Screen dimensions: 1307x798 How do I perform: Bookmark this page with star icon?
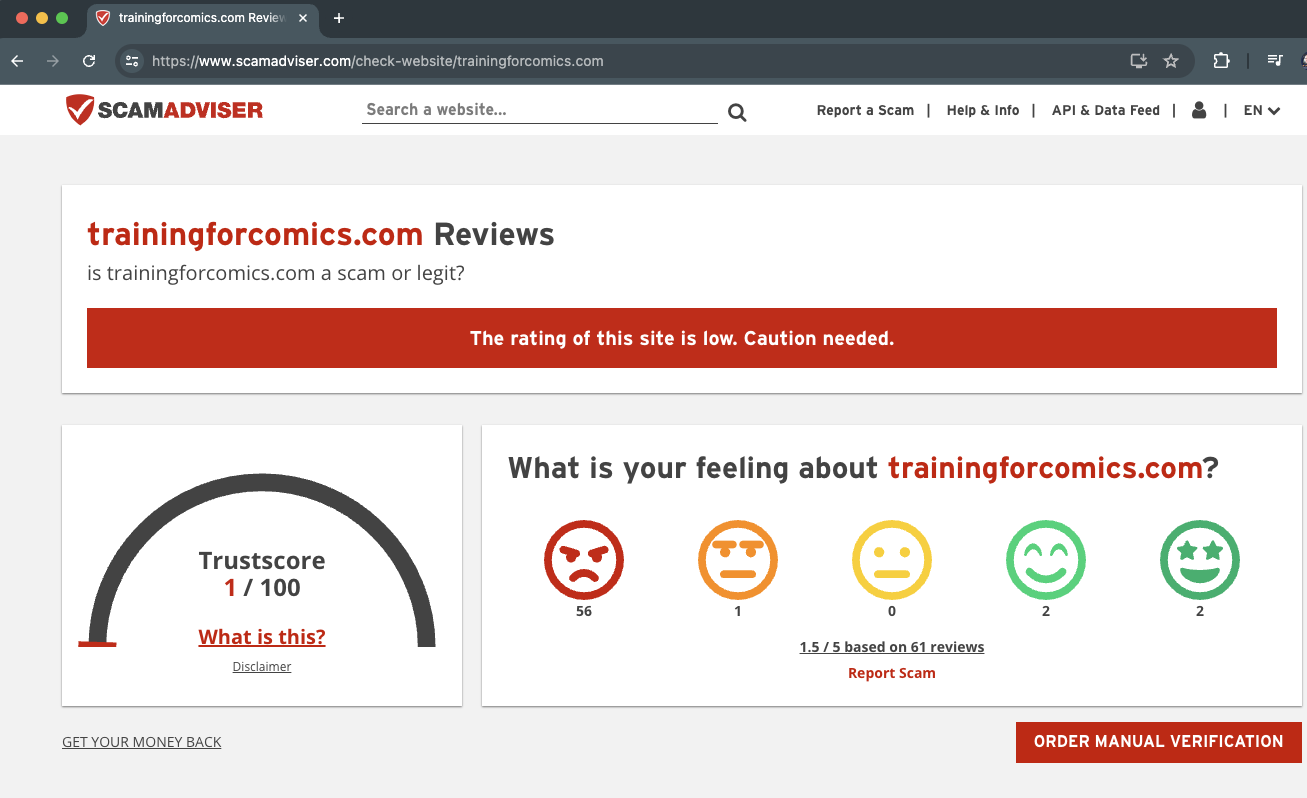(1171, 61)
